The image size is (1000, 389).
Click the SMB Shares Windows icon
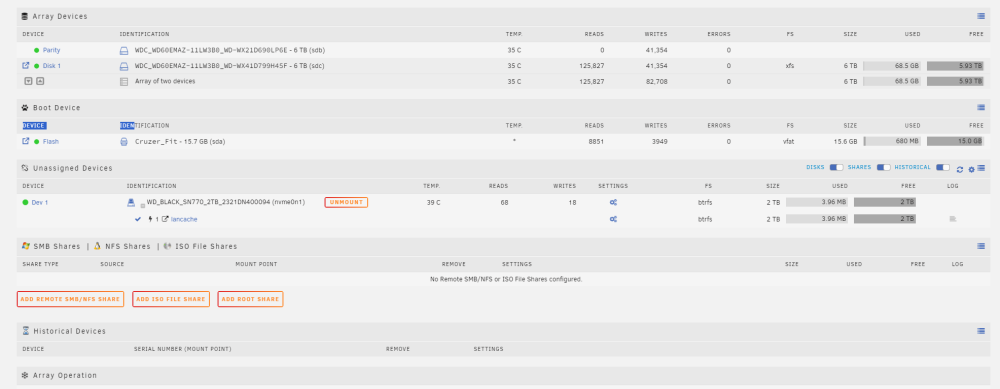pyautogui.click(x=26, y=246)
